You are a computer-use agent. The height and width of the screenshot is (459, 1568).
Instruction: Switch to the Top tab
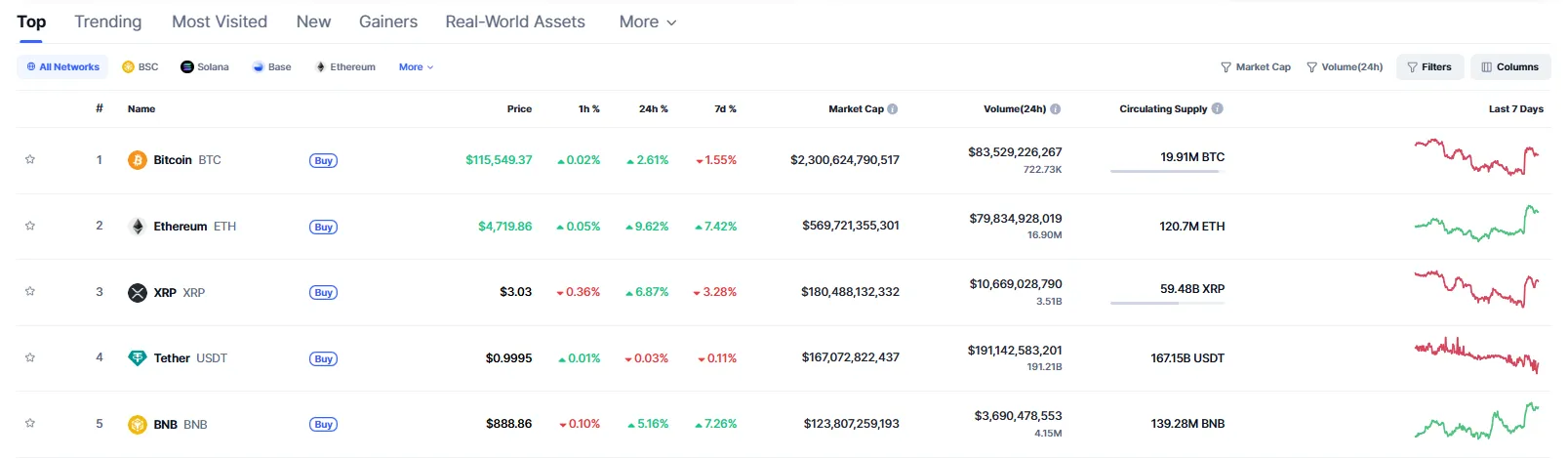tap(31, 21)
